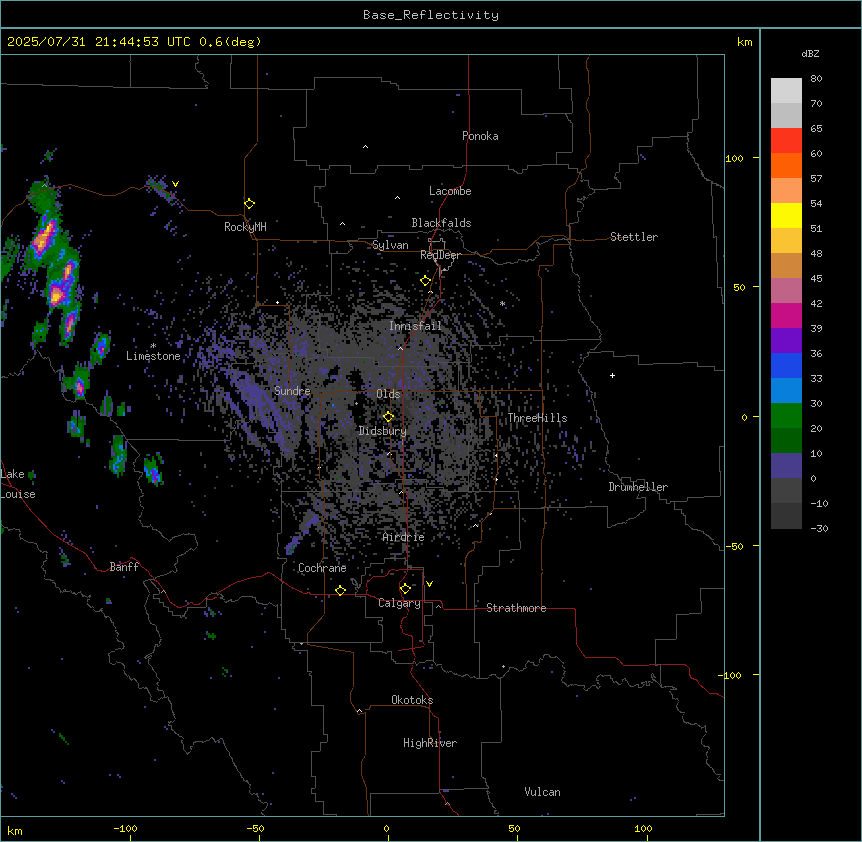Click the ThreeHills city label

click(537, 418)
